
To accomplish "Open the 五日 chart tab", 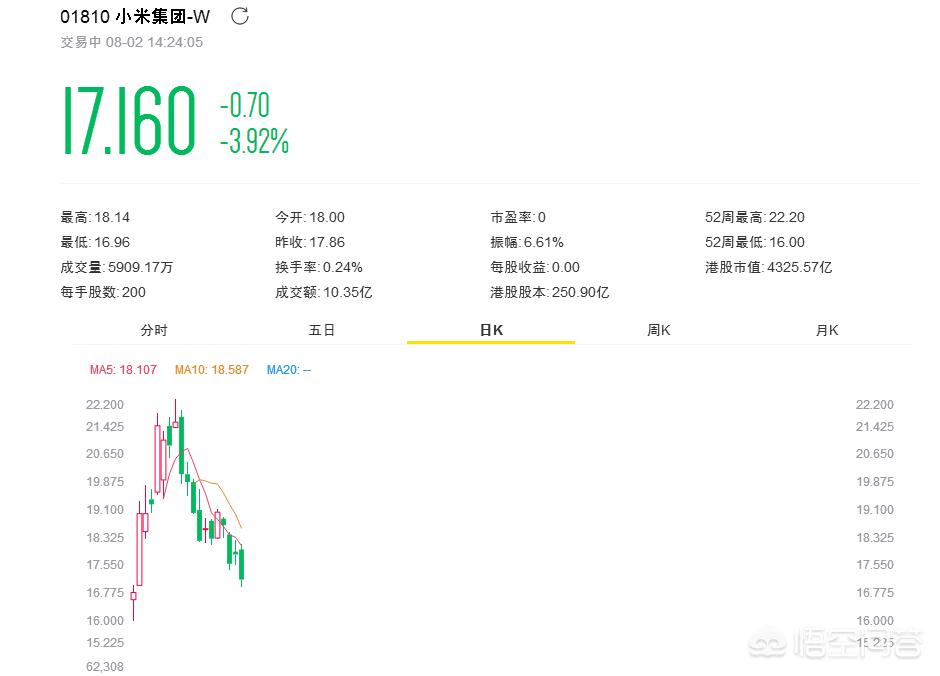I will coord(321,330).
